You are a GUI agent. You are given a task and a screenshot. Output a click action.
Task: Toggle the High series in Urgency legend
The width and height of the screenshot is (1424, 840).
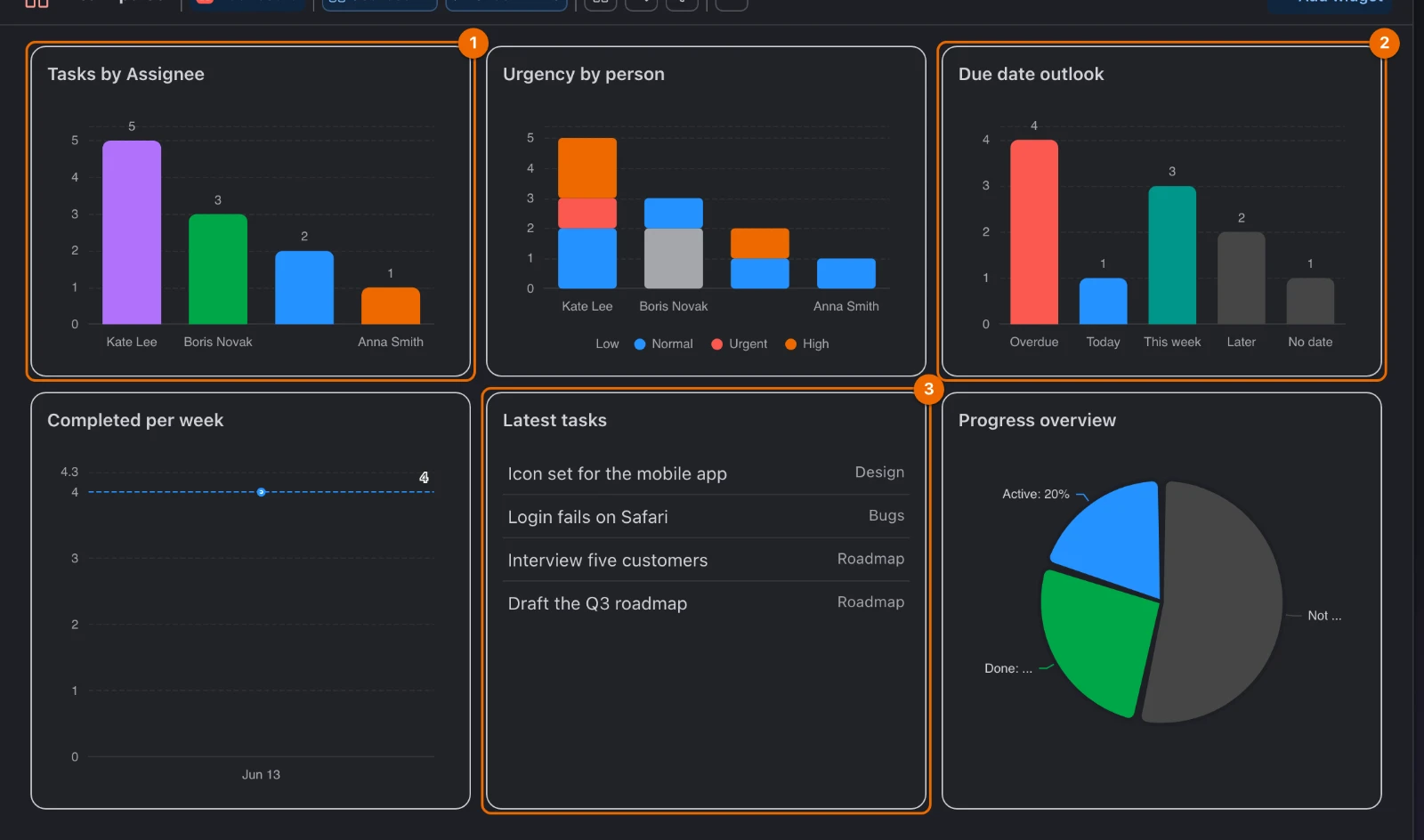tap(806, 343)
